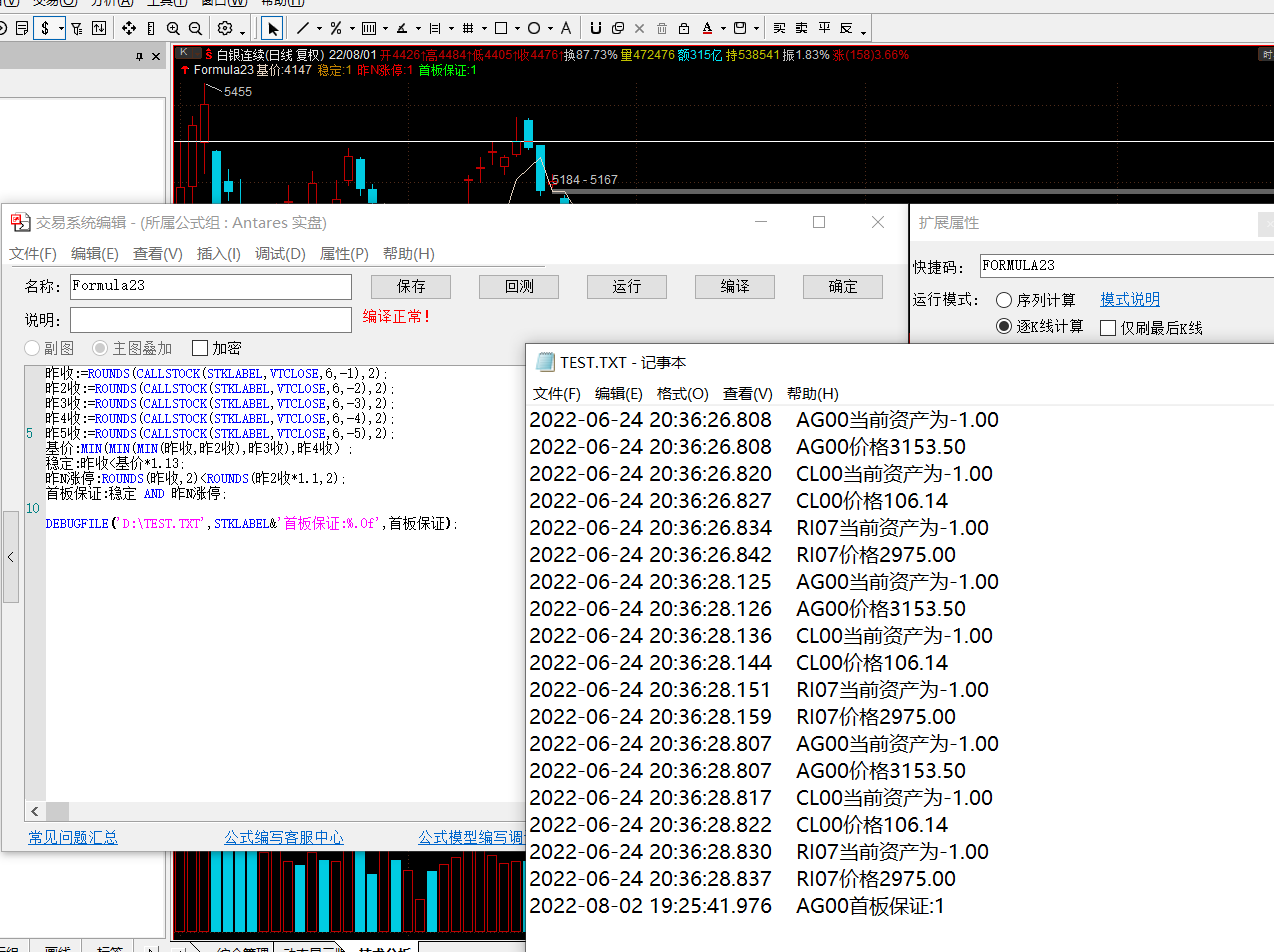Select the arrow pointer tool in toolbar
Screen dimensions: 1274x952
point(273,29)
